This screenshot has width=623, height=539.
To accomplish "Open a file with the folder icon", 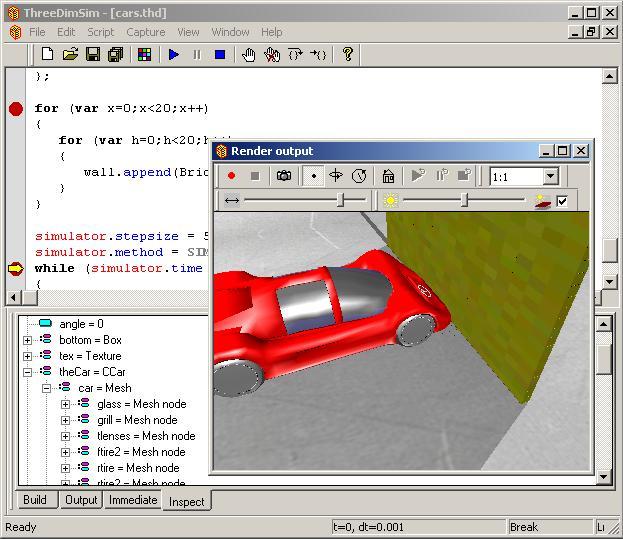I will point(70,54).
